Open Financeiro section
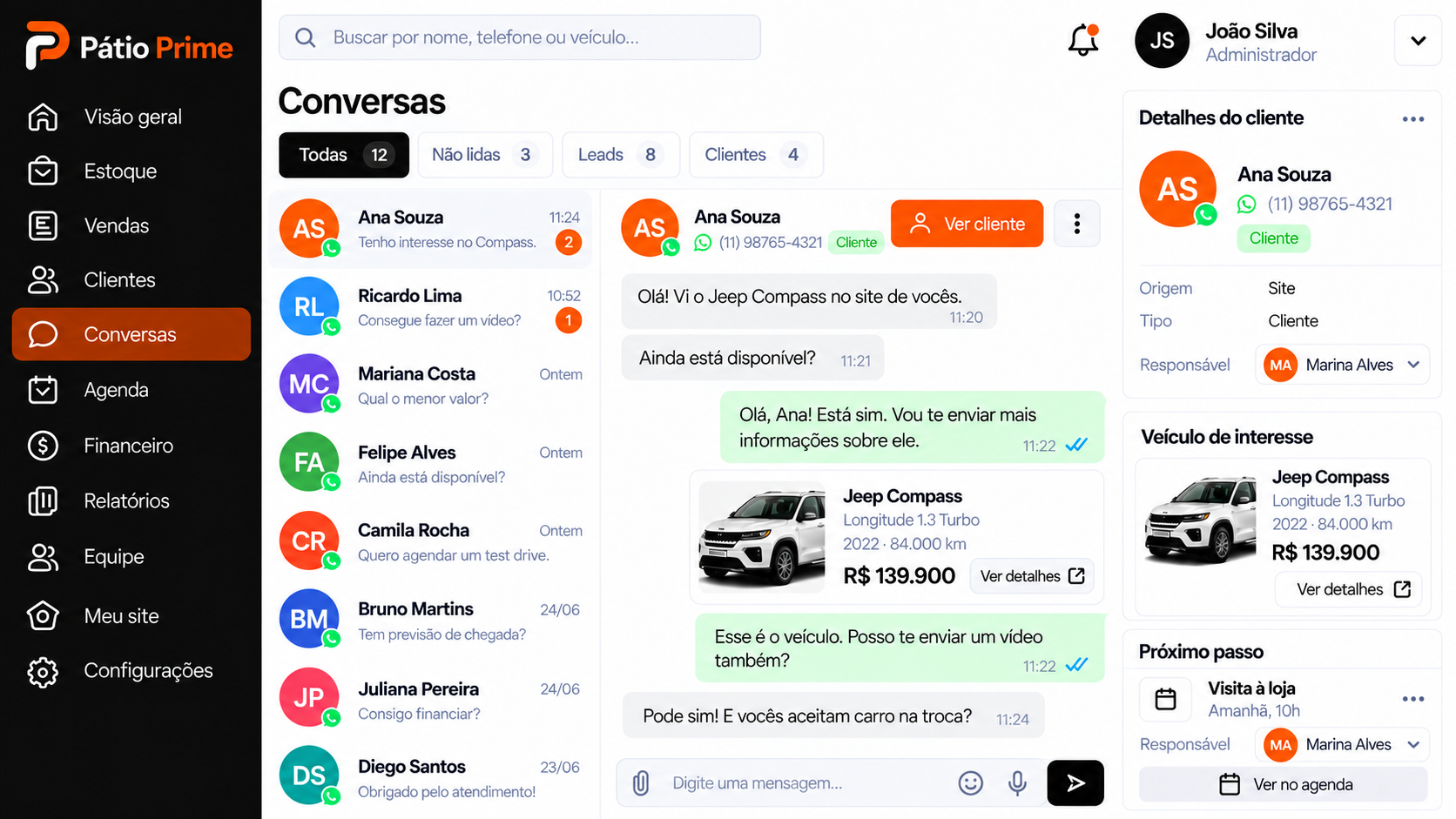This screenshot has height=819, width=1456. point(131,446)
